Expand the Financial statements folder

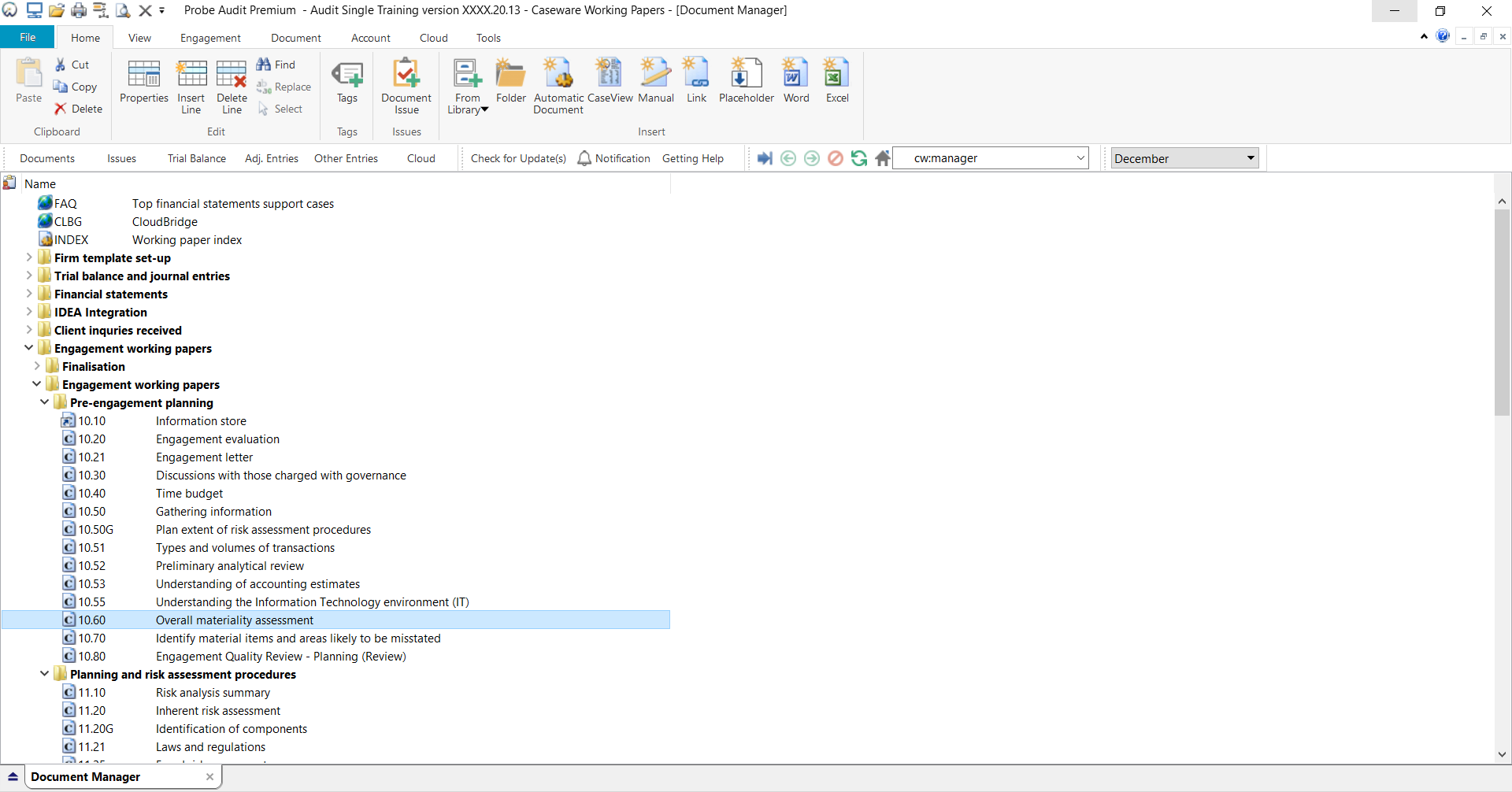29,294
